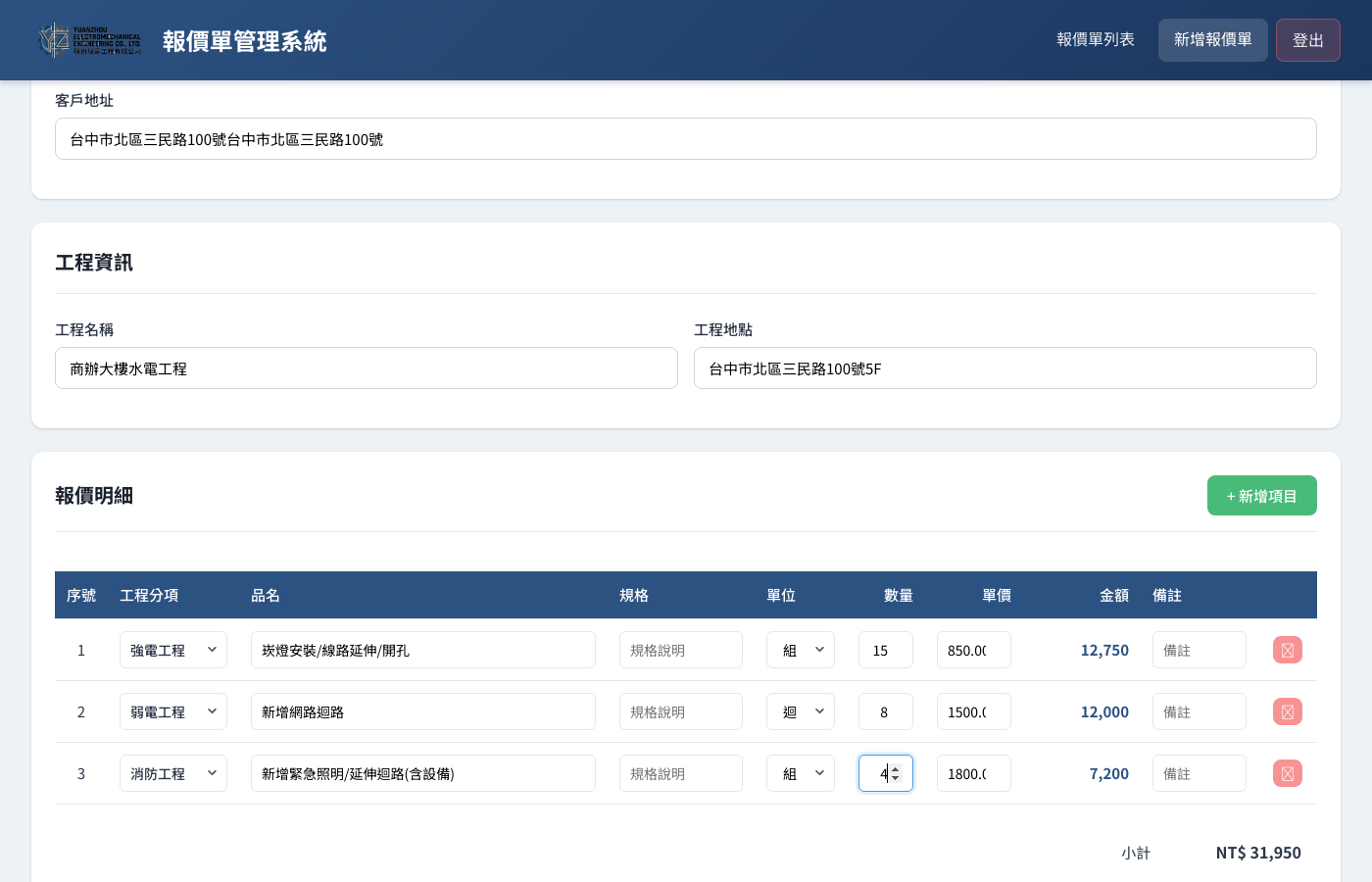Delete row 2 新增網路迴路 item

coord(1287,711)
